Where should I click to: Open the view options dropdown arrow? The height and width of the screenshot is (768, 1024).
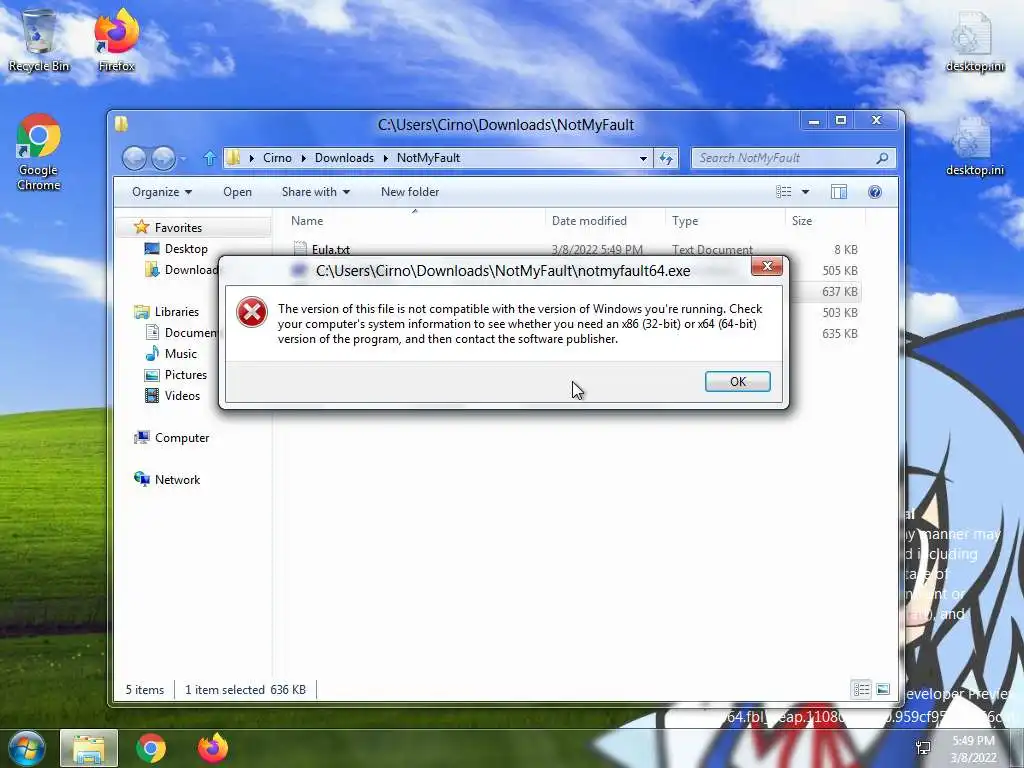805,191
